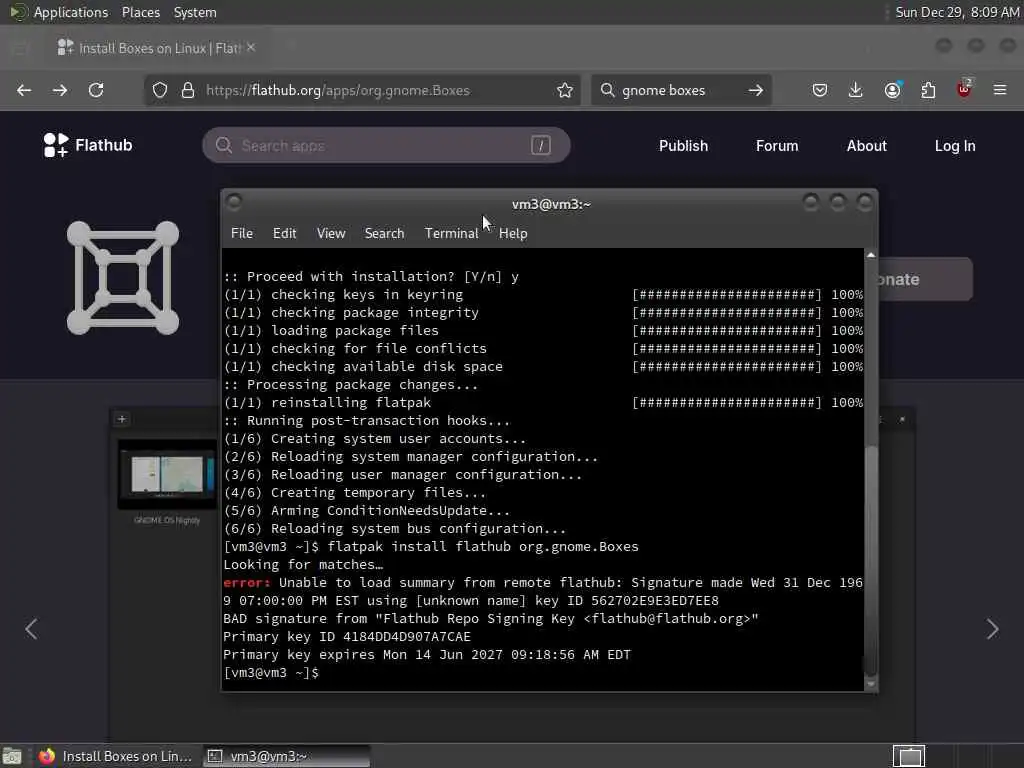This screenshot has height=768, width=1024.
Task: Show previous screenshot in carousel
Action: [31, 629]
